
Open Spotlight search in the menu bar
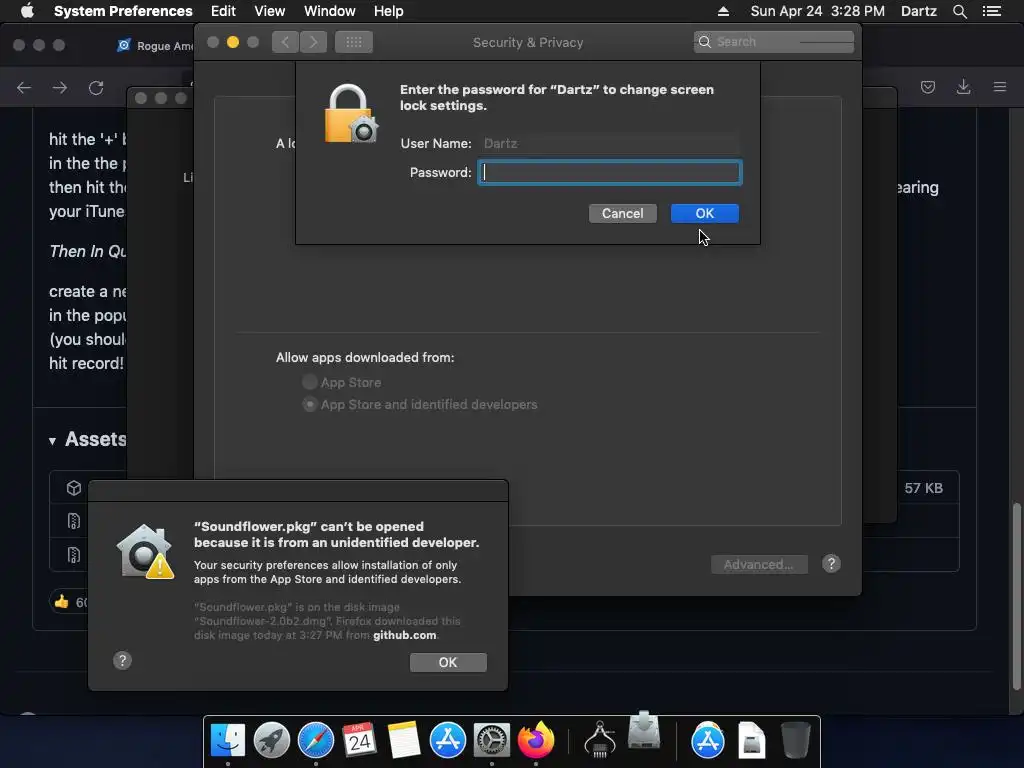coord(959,11)
